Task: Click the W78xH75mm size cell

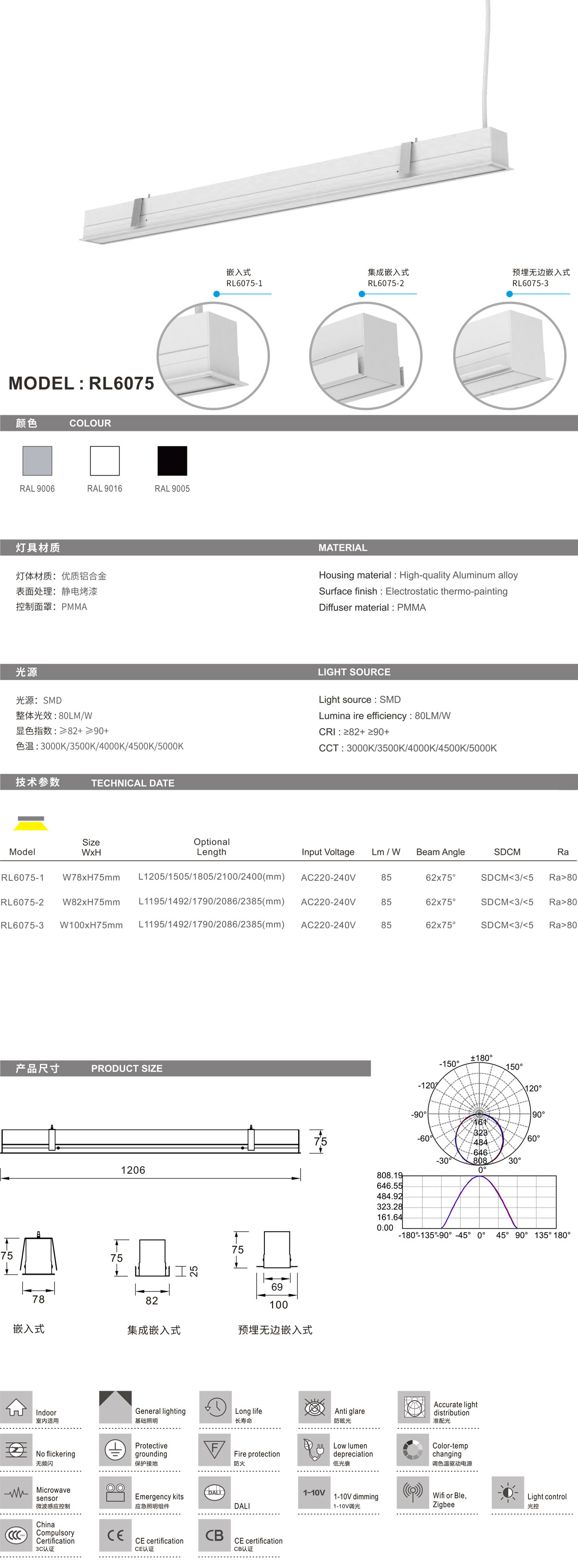Action: pos(91,878)
